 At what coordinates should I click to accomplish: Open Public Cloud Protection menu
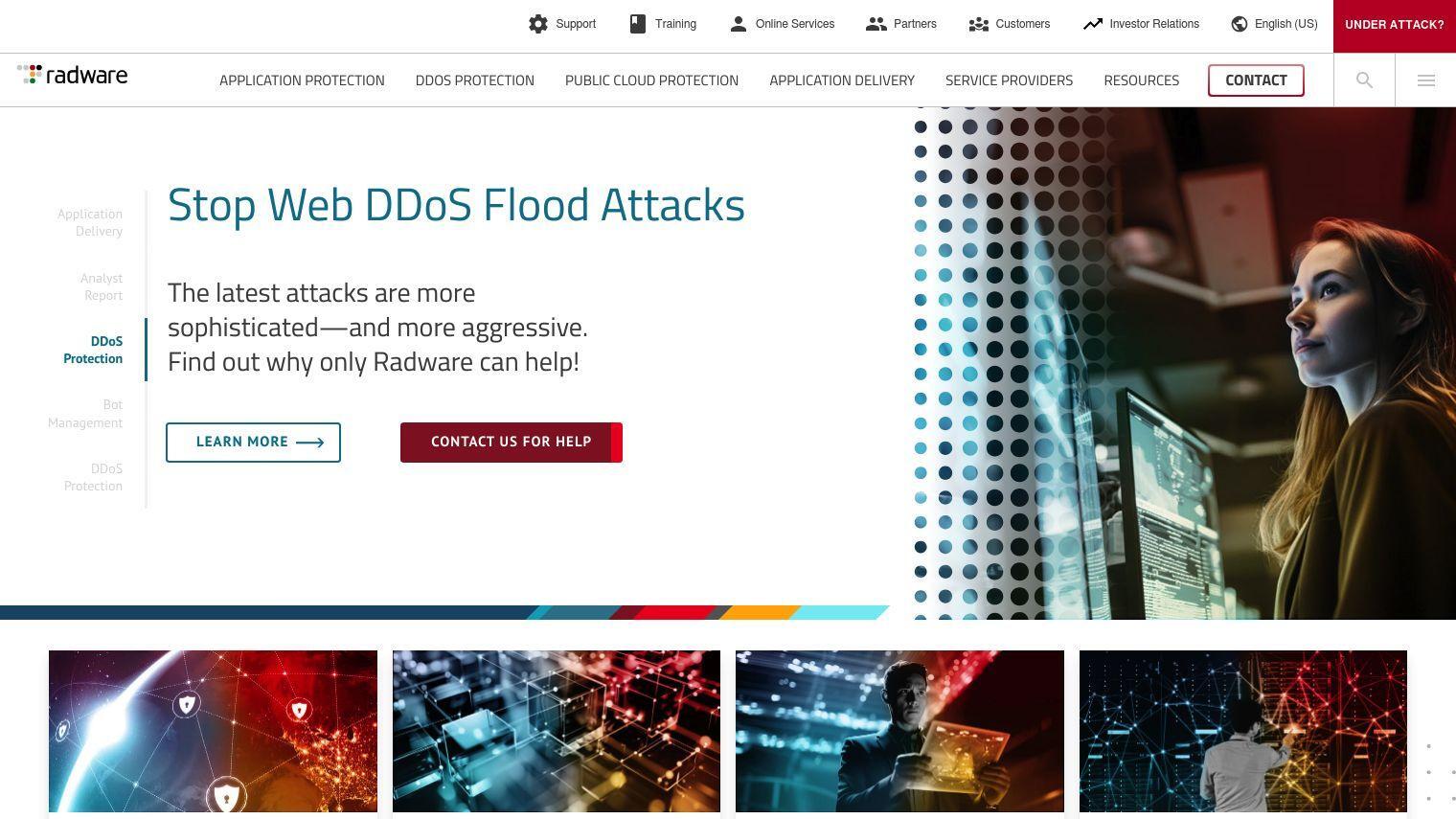coord(651,80)
